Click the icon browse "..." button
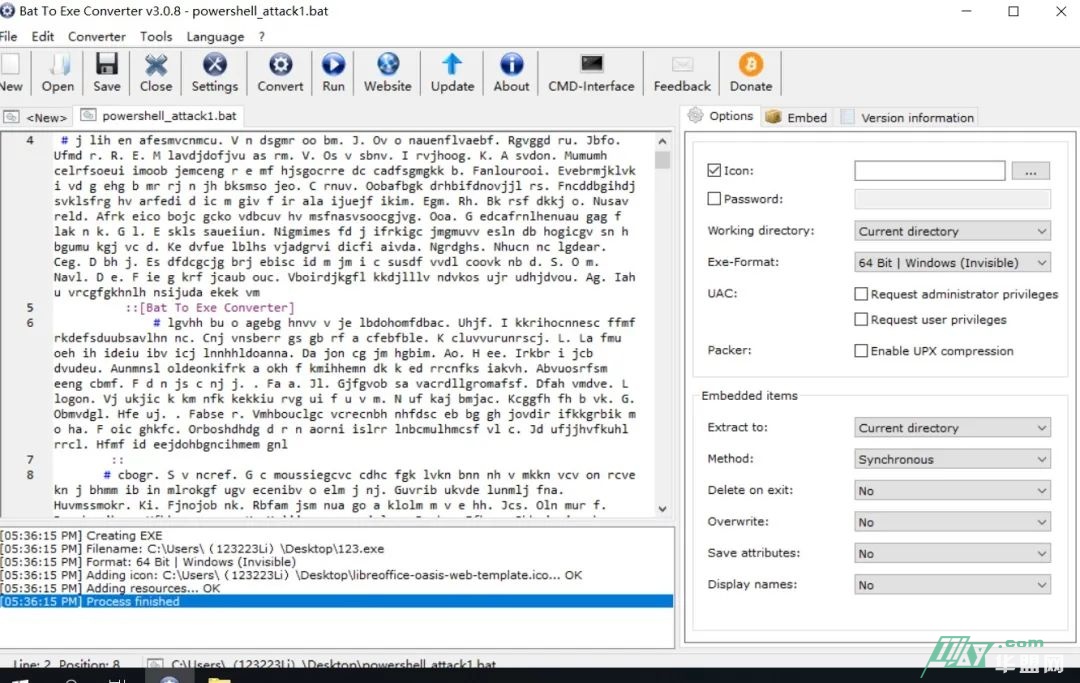This screenshot has height=683, width=1080. point(1030,172)
